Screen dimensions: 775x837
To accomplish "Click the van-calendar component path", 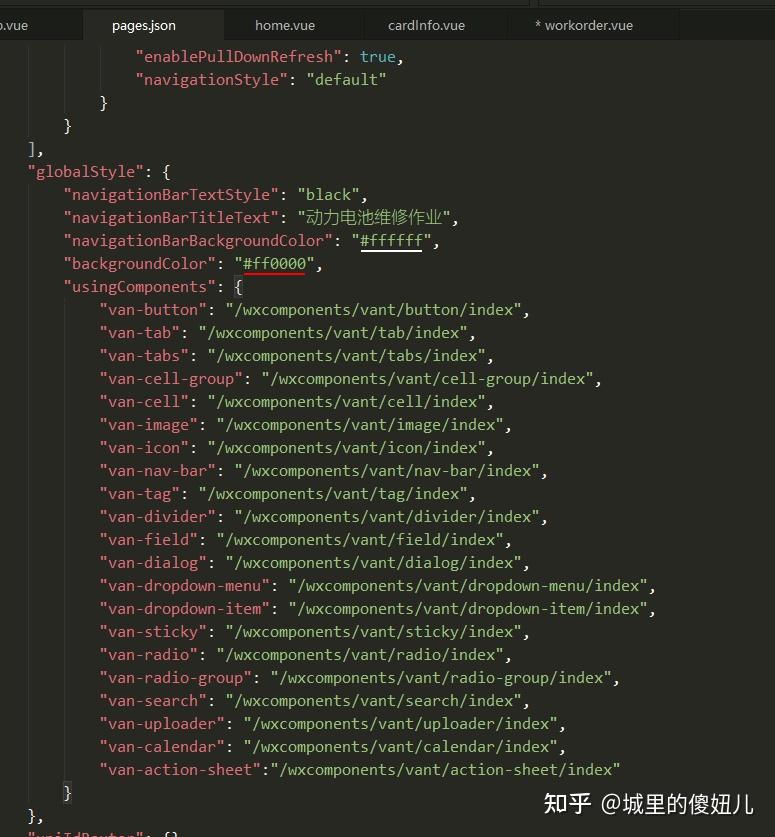I will (400, 747).
